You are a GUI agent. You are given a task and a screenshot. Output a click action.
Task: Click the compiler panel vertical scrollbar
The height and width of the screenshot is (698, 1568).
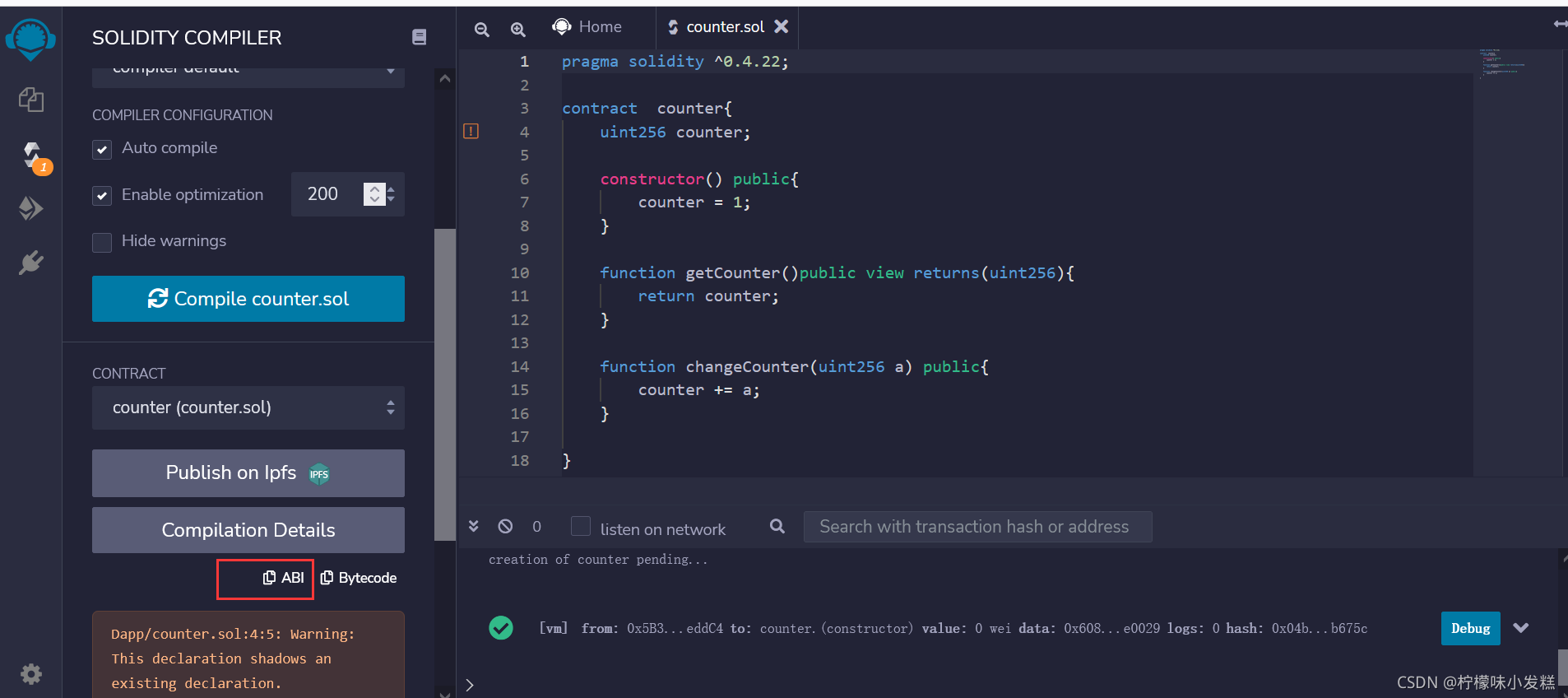tap(445, 384)
